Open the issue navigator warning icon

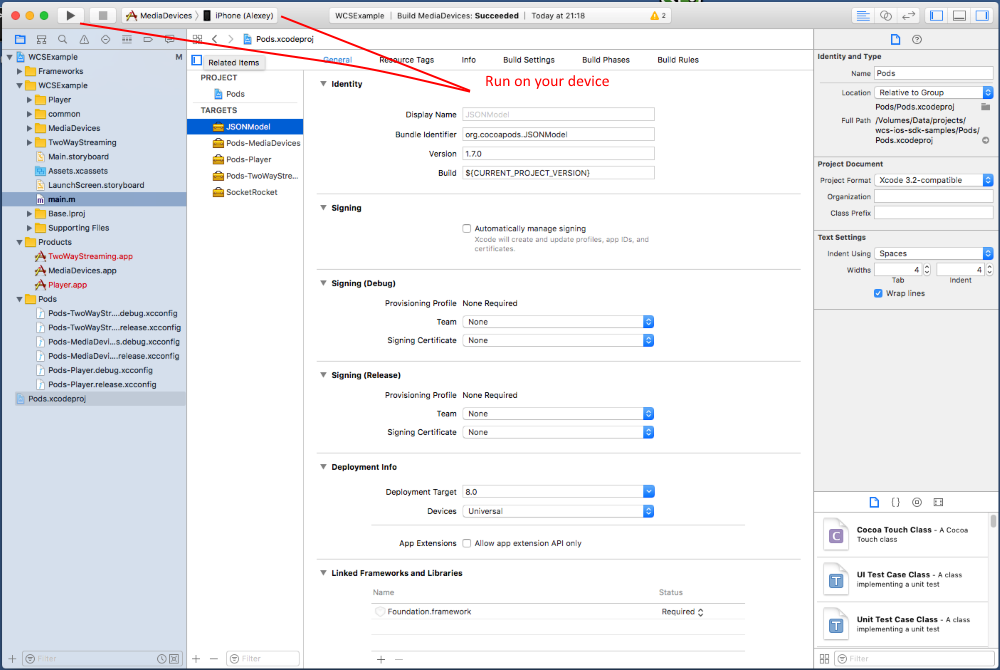pyautogui.click(x=84, y=39)
